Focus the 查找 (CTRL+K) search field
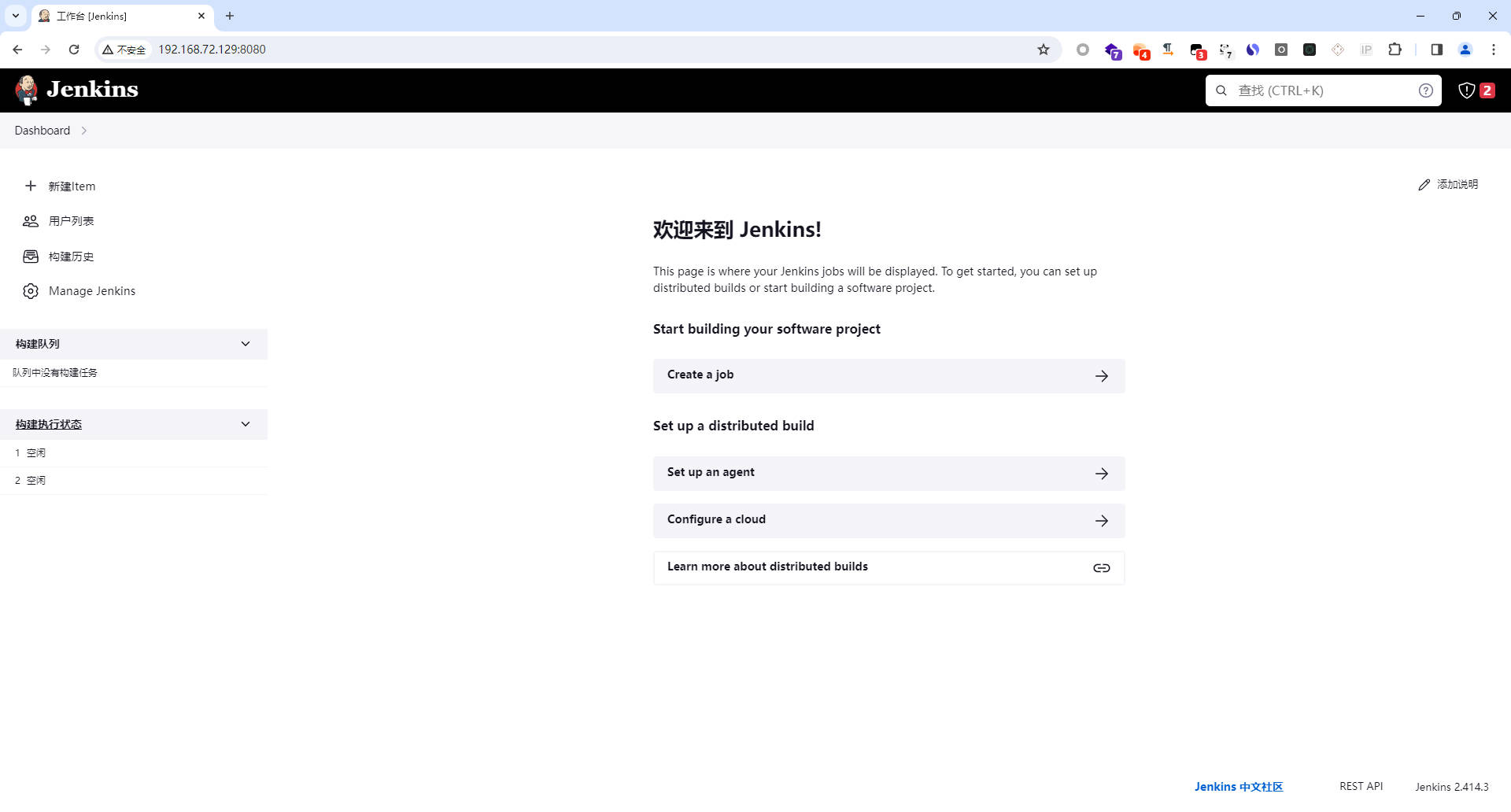This screenshot has height=812, width=1511. click(x=1324, y=90)
